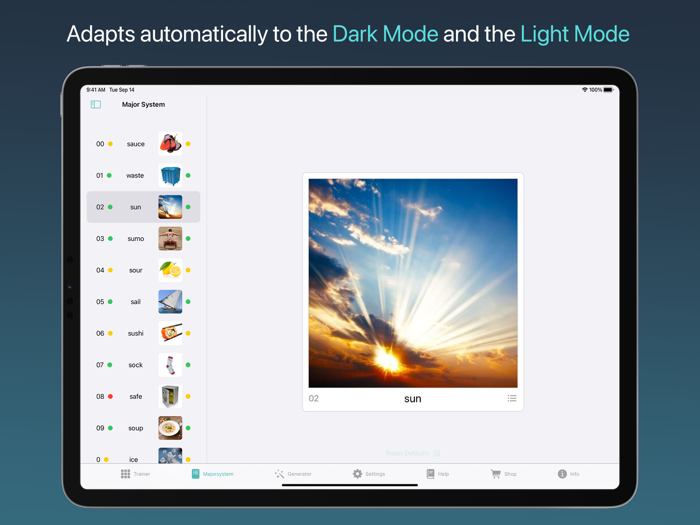Click the soup bowl thumbnail
This screenshot has width=700, height=525.
coord(170,428)
